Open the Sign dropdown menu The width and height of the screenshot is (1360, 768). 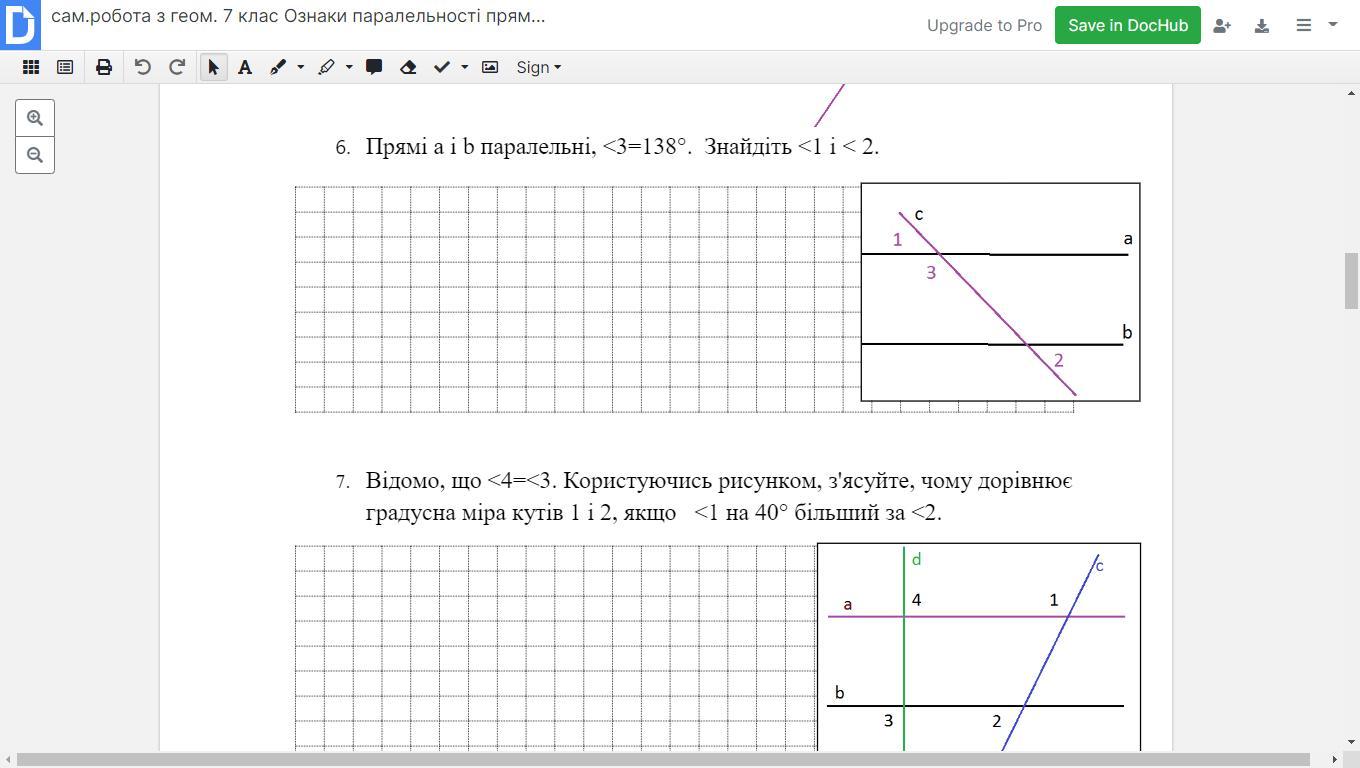(x=538, y=67)
